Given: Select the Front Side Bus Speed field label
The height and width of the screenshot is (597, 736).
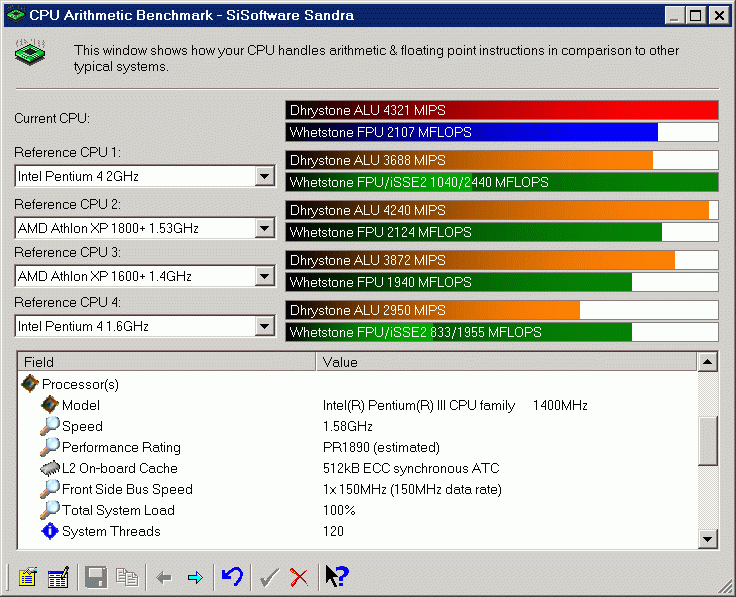Looking at the screenshot, I should 127,489.
